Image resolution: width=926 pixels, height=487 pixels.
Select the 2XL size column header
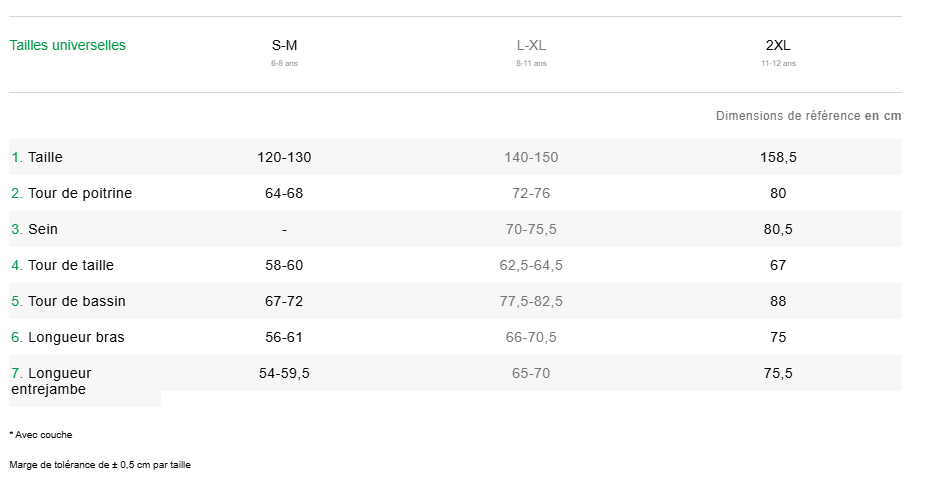point(778,45)
